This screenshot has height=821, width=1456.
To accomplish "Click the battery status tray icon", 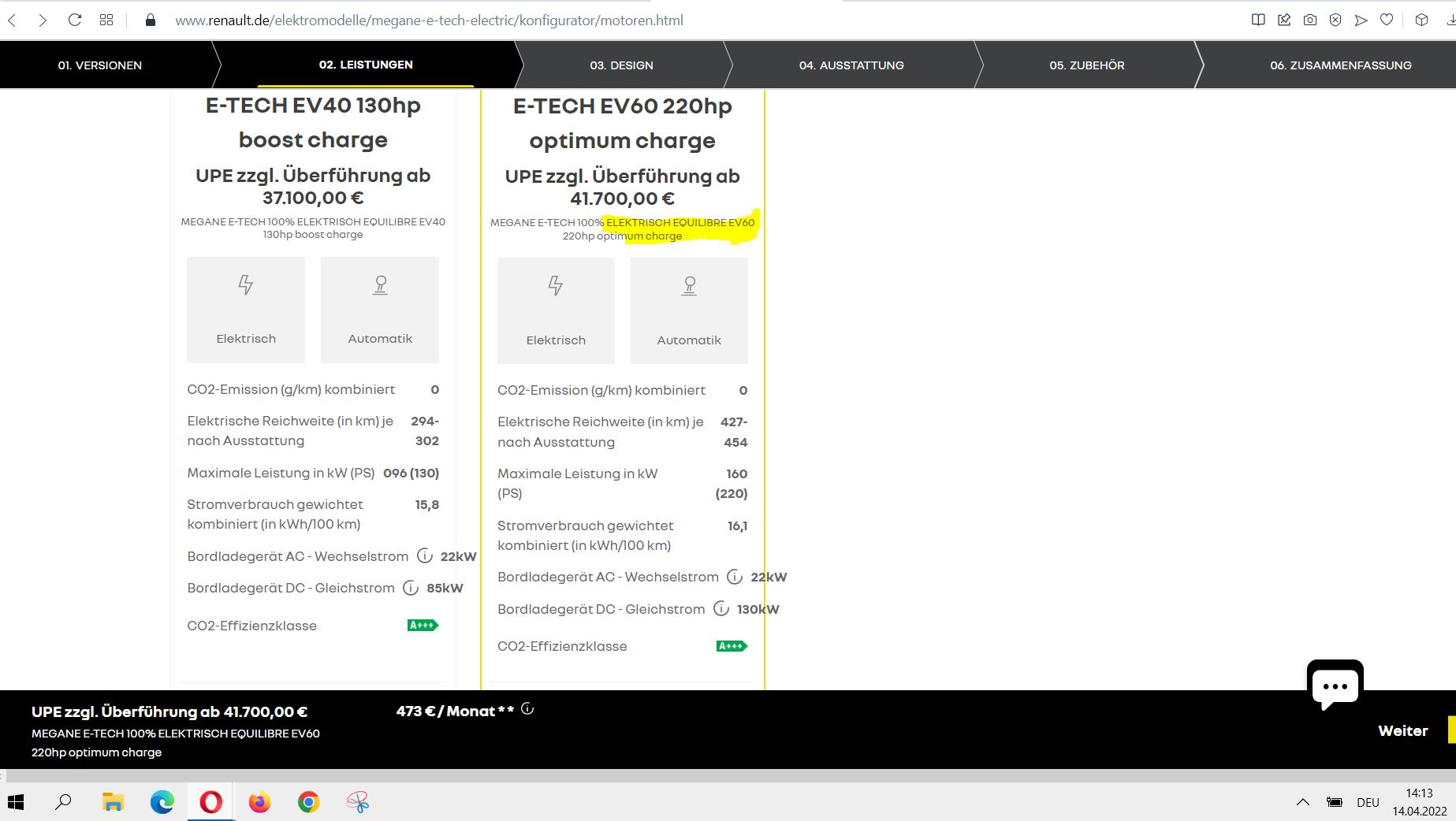I will (x=1335, y=802).
